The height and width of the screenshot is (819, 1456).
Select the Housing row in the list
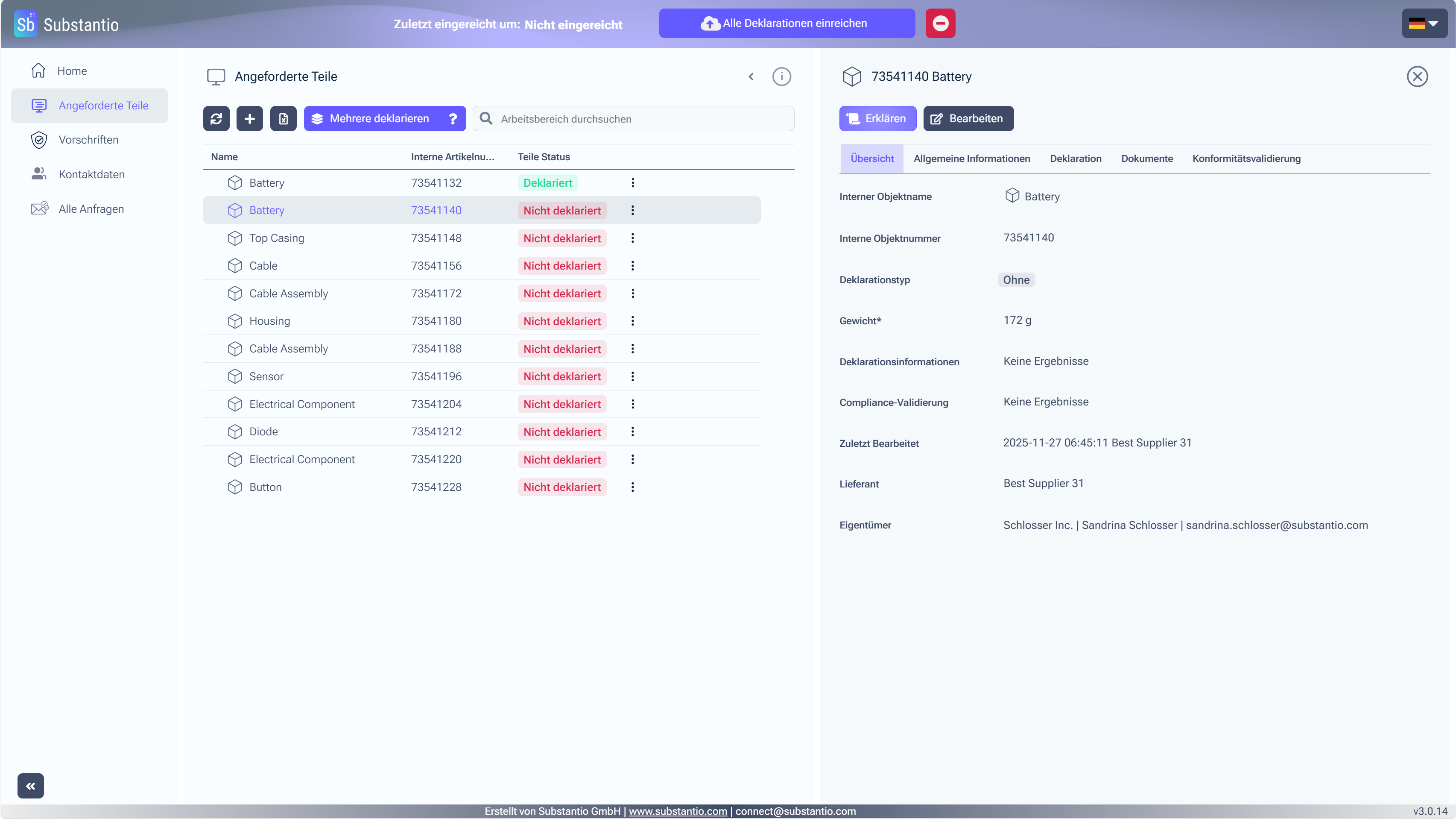(x=482, y=321)
